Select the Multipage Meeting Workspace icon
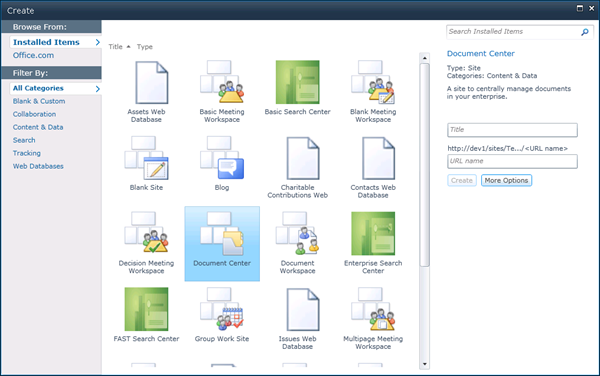 click(x=373, y=309)
